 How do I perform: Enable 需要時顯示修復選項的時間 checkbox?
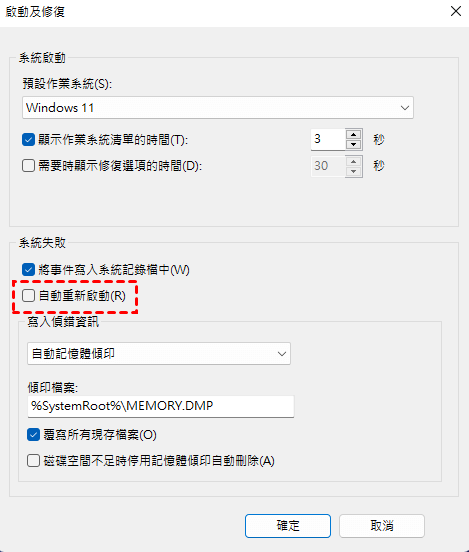29,165
